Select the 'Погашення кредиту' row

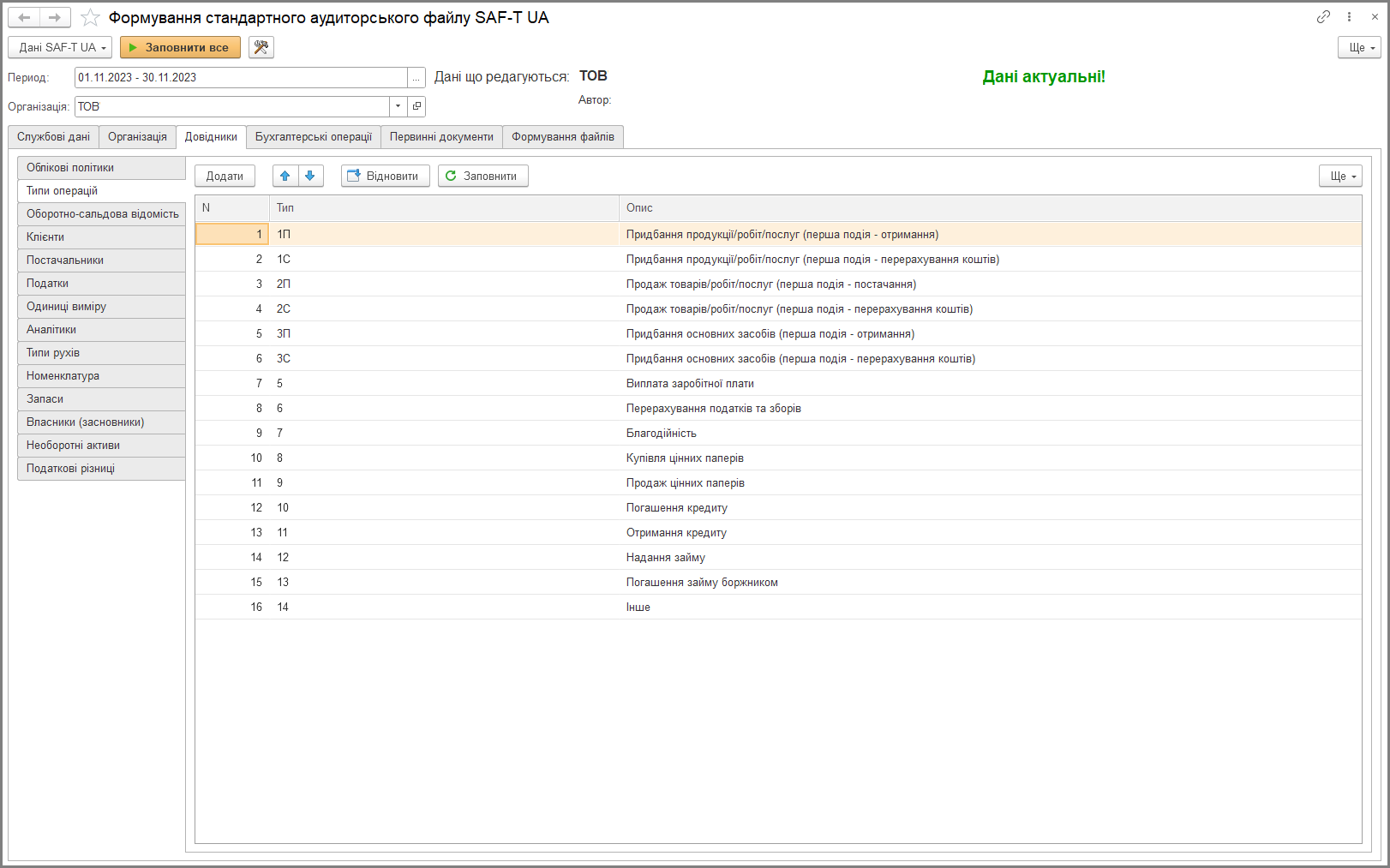778,508
